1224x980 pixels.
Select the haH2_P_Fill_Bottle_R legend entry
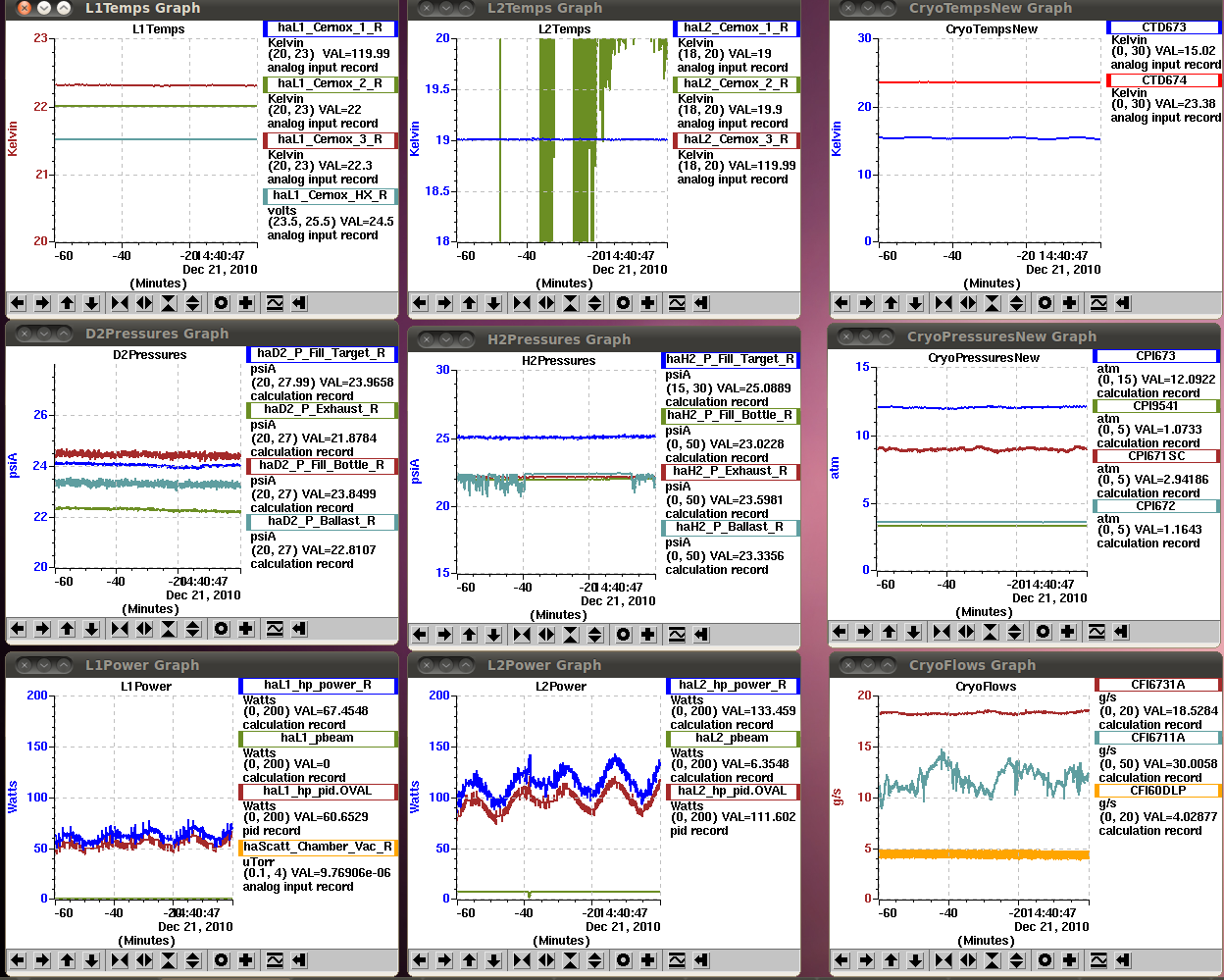pyautogui.click(x=731, y=415)
